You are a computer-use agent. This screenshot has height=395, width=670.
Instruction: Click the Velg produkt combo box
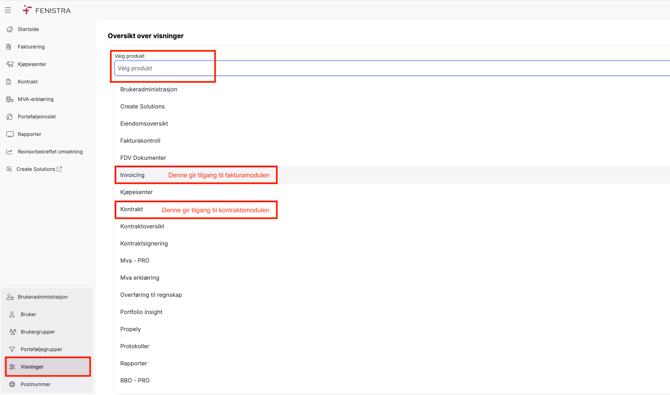click(x=392, y=68)
